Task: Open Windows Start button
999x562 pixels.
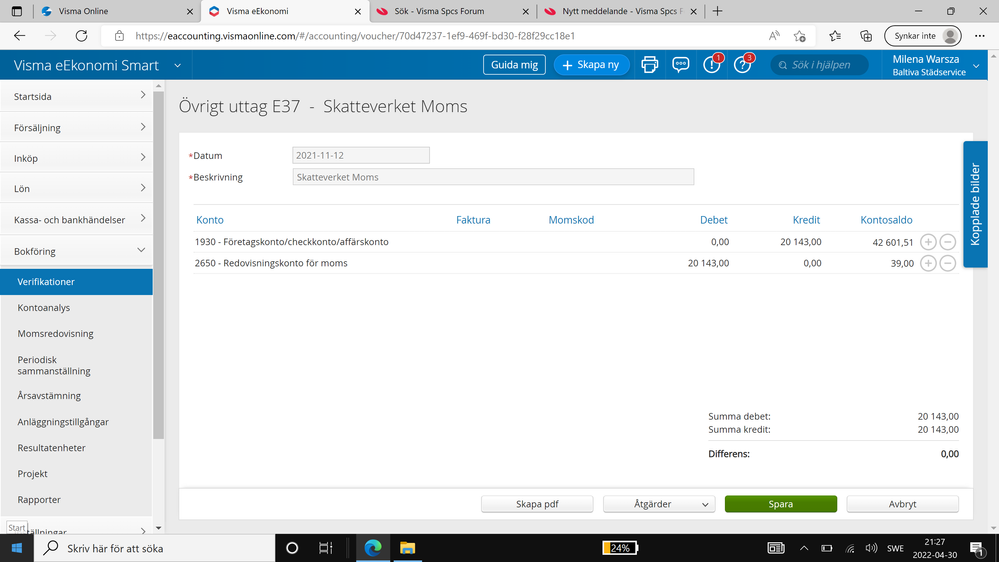Action: pos(17,548)
